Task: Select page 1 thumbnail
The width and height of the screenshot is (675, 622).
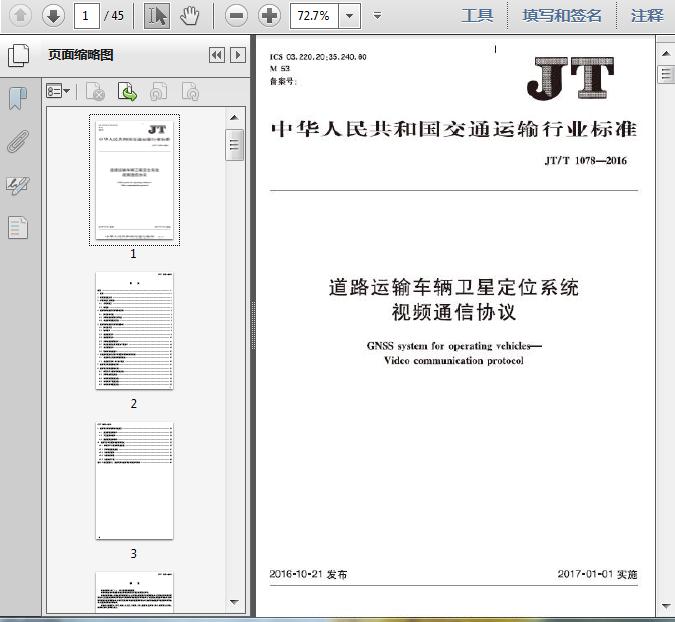Action: 134,180
